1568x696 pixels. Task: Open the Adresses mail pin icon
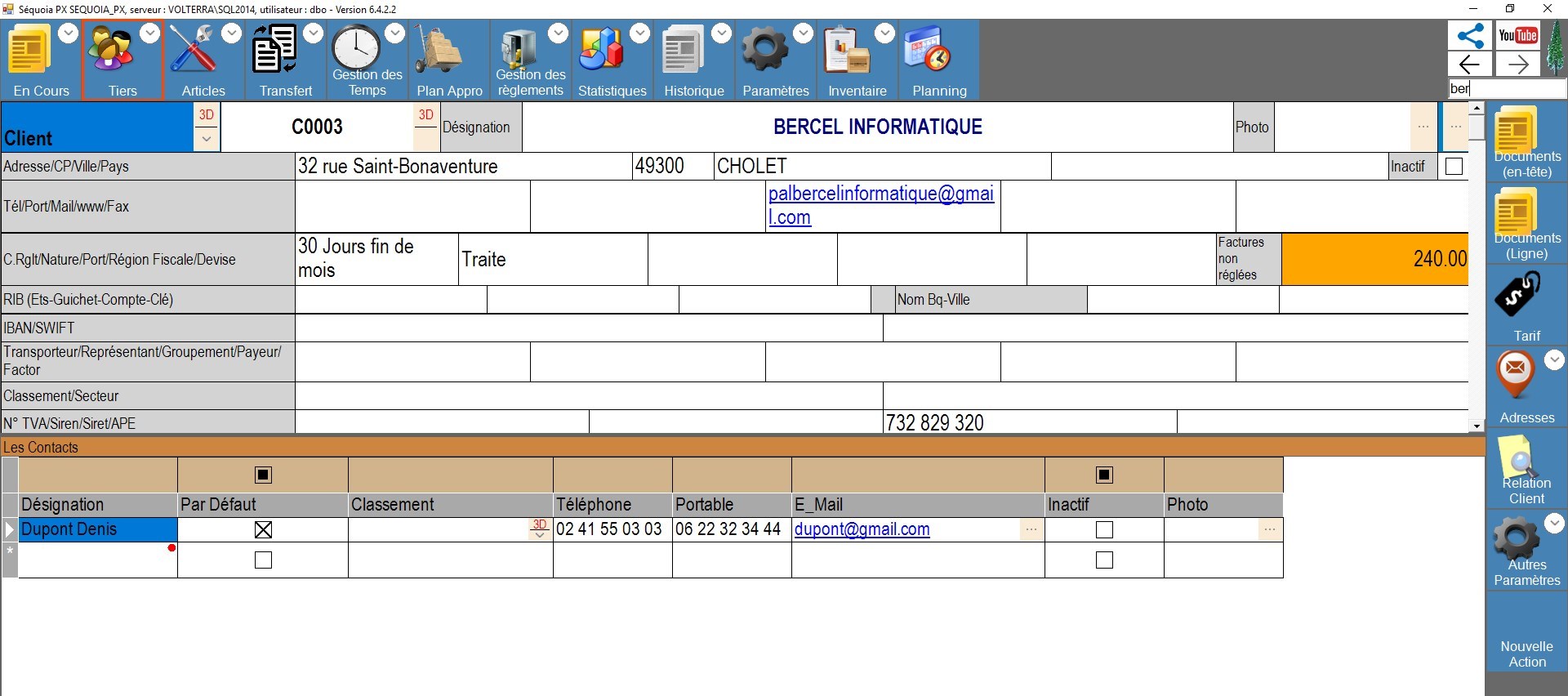(x=1515, y=374)
